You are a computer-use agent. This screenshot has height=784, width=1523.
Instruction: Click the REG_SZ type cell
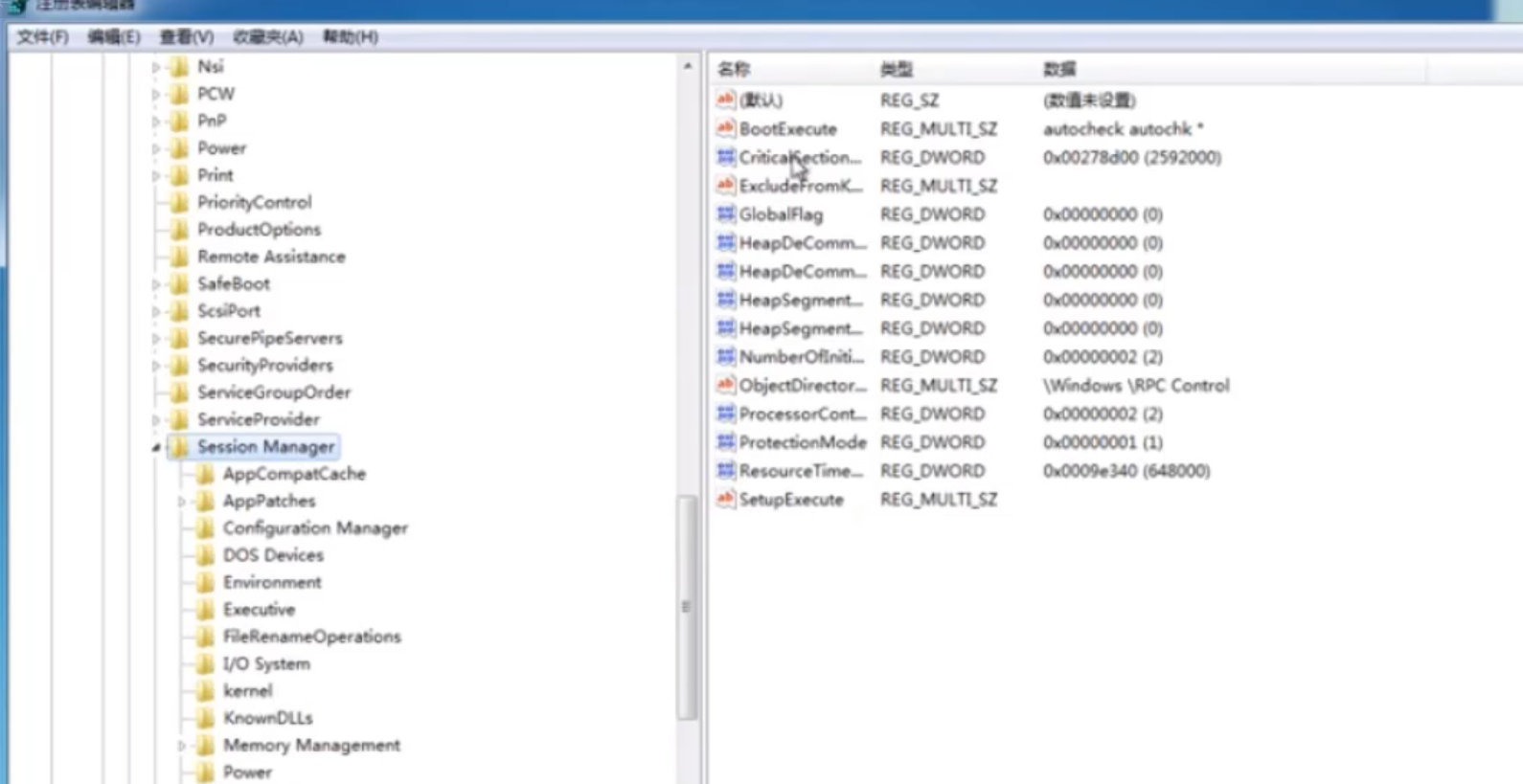tap(909, 100)
